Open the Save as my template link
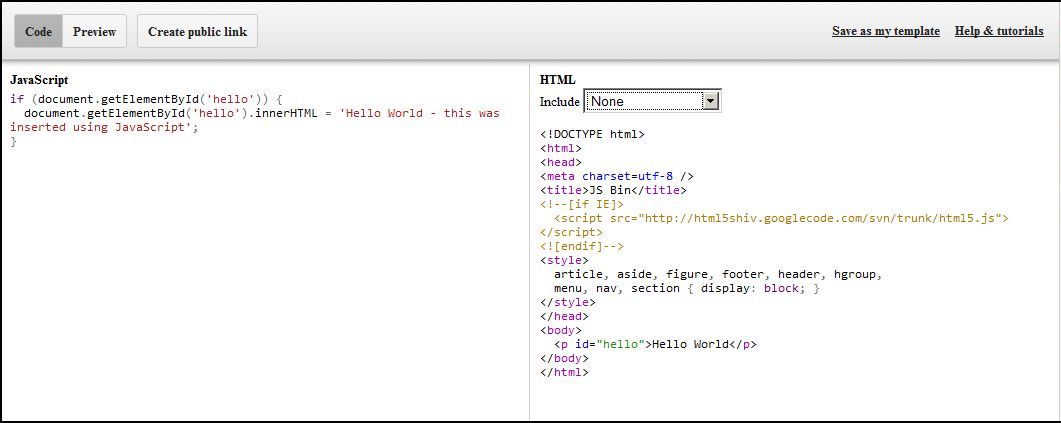1061x423 pixels. [x=886, y=31]
